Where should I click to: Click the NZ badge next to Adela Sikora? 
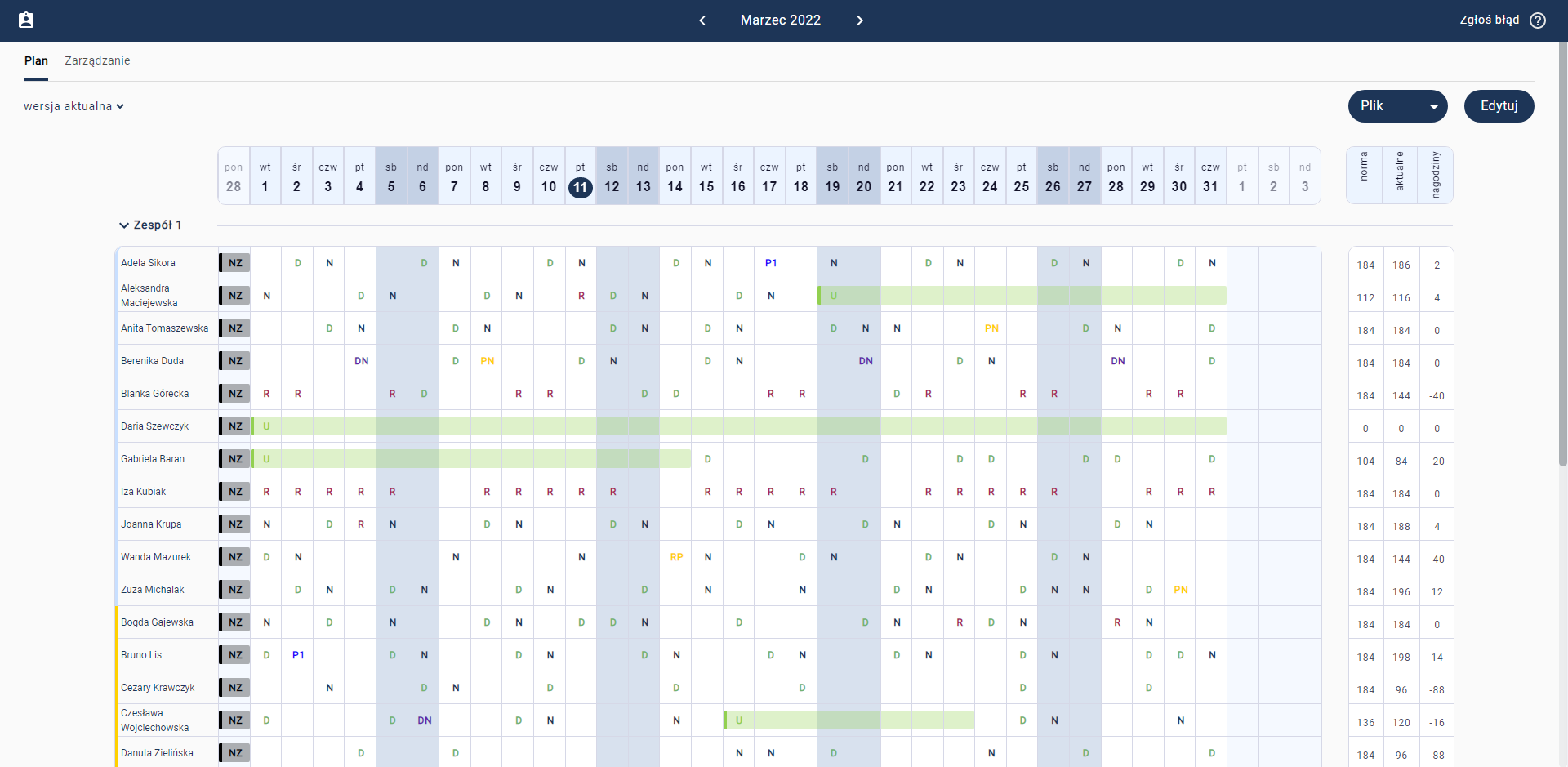(x=234, y=262)
